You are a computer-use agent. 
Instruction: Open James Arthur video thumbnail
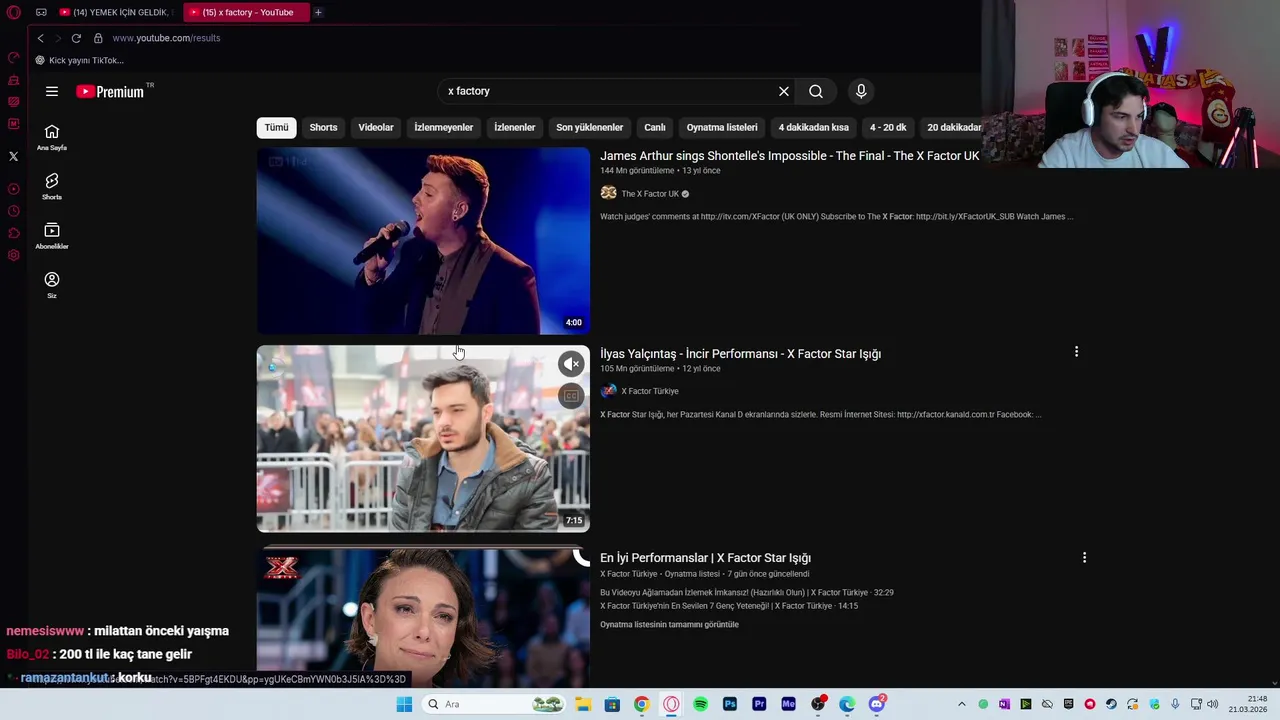(423, 241)
